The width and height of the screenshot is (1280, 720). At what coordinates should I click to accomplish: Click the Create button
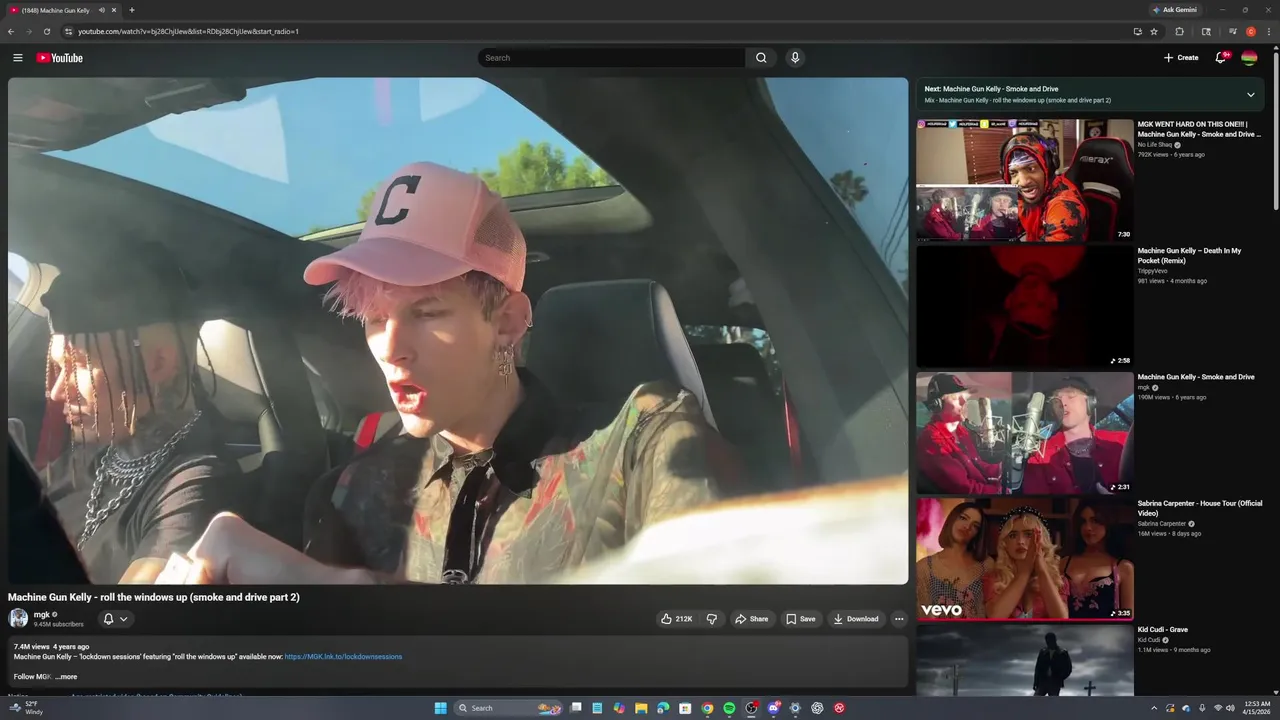click(1181, 58)
